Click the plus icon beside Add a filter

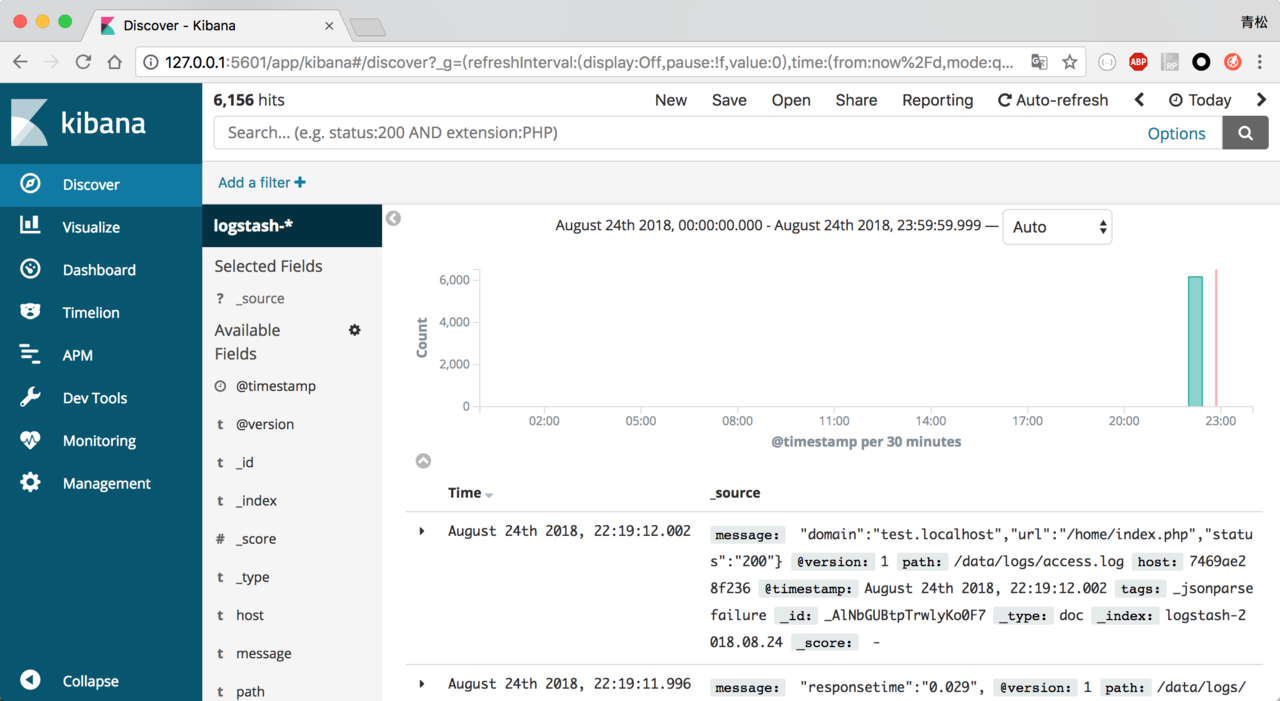(x=300, y=182)
